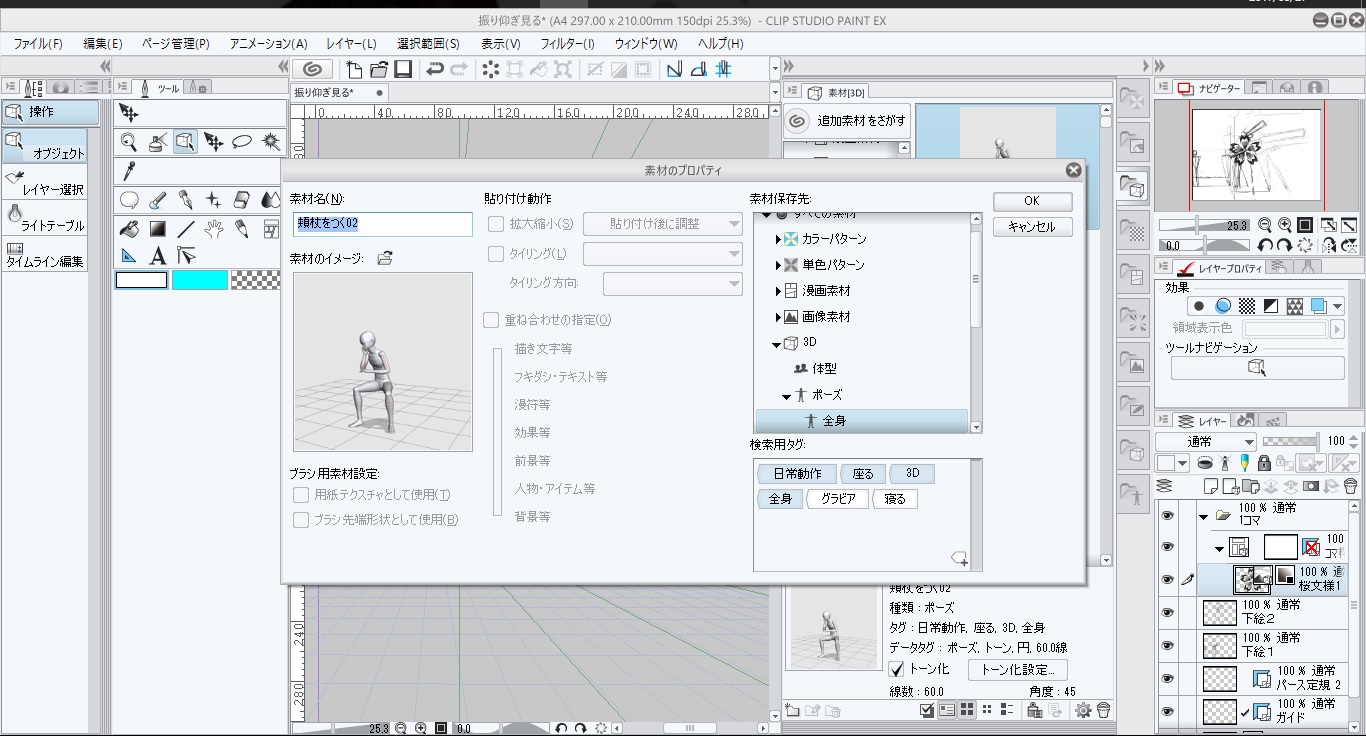The image size is (1366, 736).
Task: Click the CLIP STUDIO spiral icon
Action: point(313,69)
